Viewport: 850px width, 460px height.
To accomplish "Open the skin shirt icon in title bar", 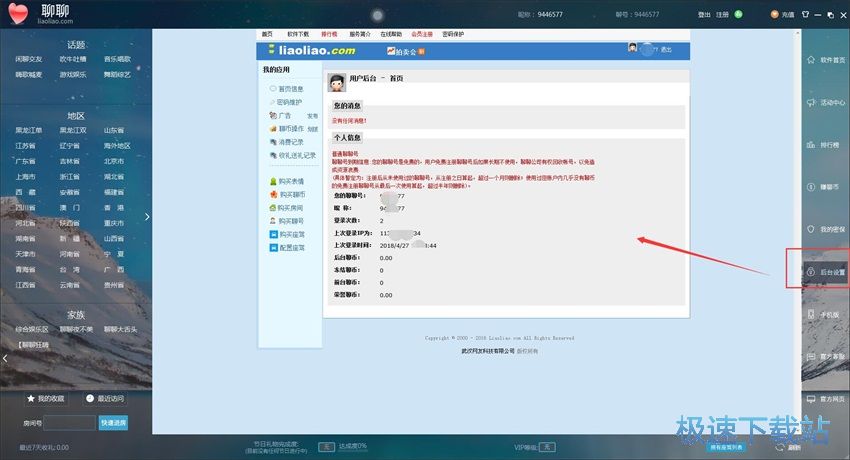I will pos(806,15).
